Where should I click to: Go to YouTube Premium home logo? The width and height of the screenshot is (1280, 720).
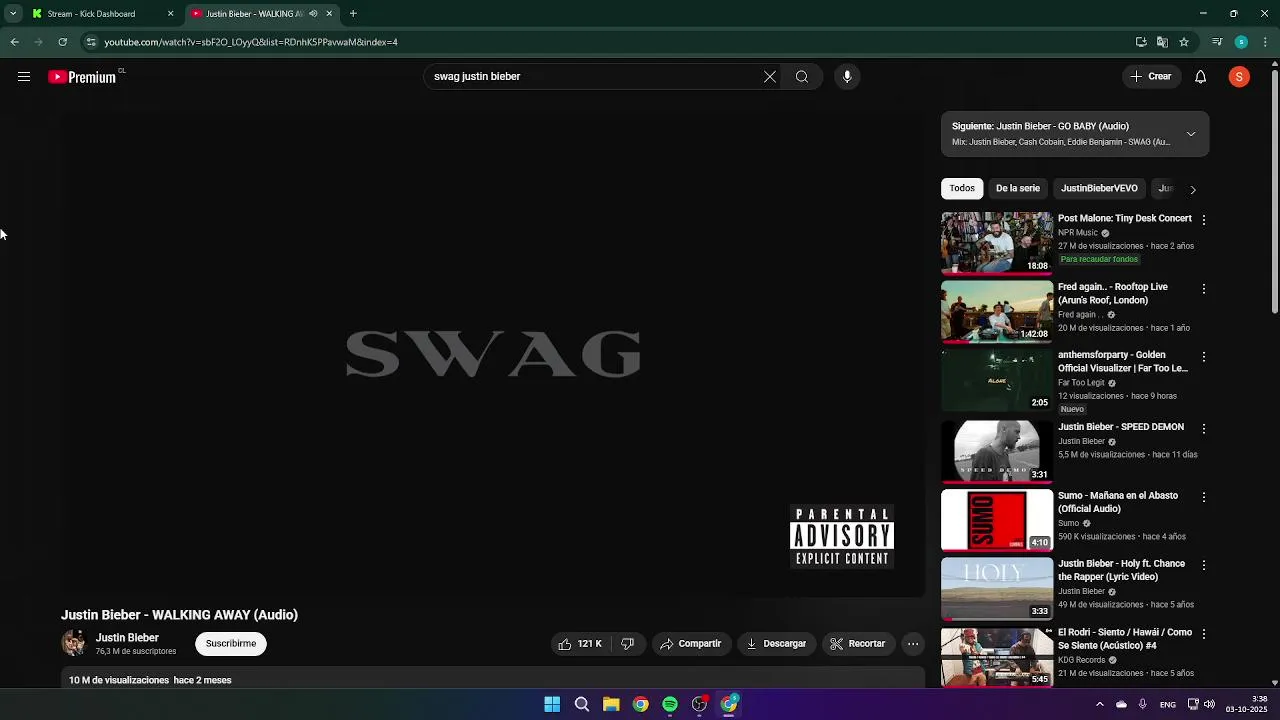pos(84,77)
